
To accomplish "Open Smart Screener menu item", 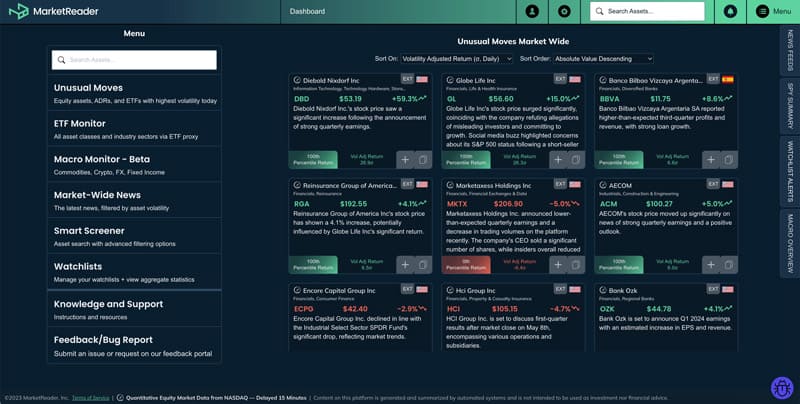I will coord(134,236).
